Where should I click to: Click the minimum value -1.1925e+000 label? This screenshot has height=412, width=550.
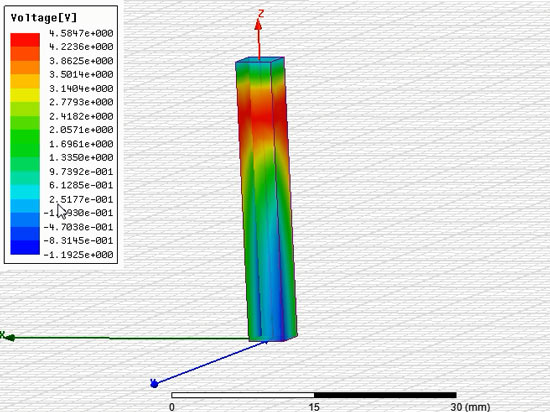click(x=78, y=255)
